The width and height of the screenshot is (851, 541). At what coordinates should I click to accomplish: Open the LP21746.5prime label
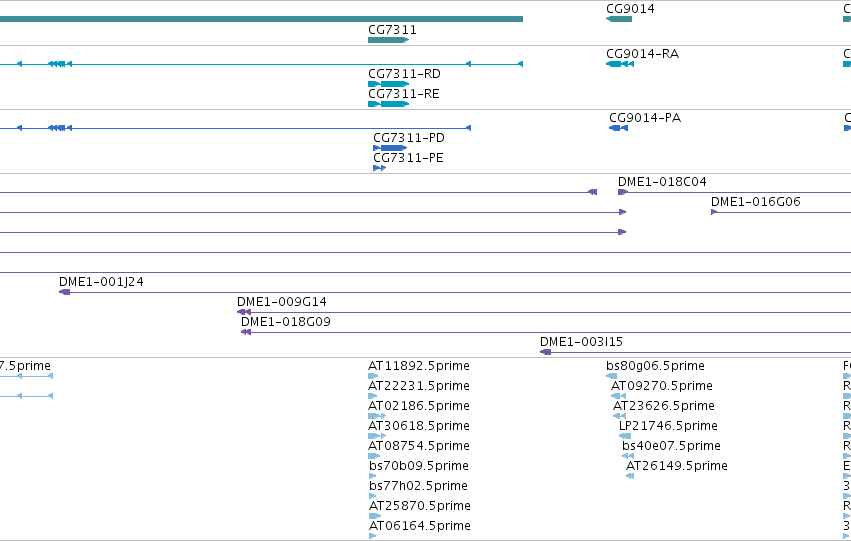[668, 426]
